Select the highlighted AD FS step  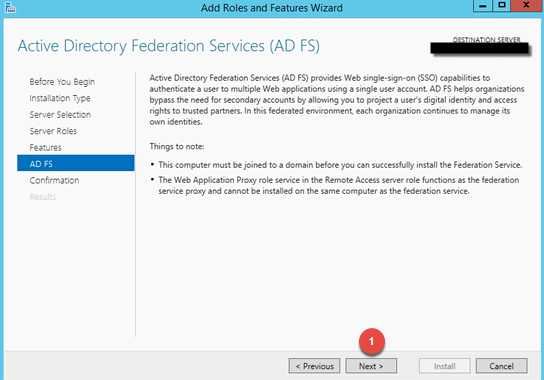(76, 163)
